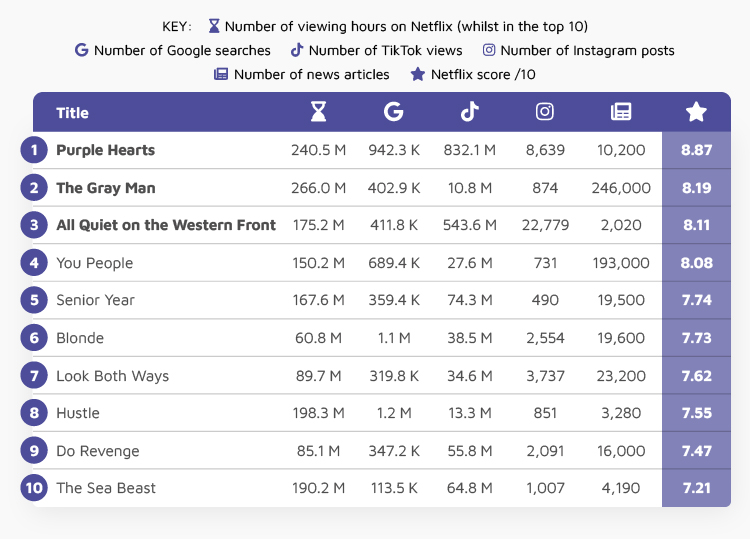Click the newspaper icon in the table header
The width and height of the screenshot is (750, 539).
[621, 112]
